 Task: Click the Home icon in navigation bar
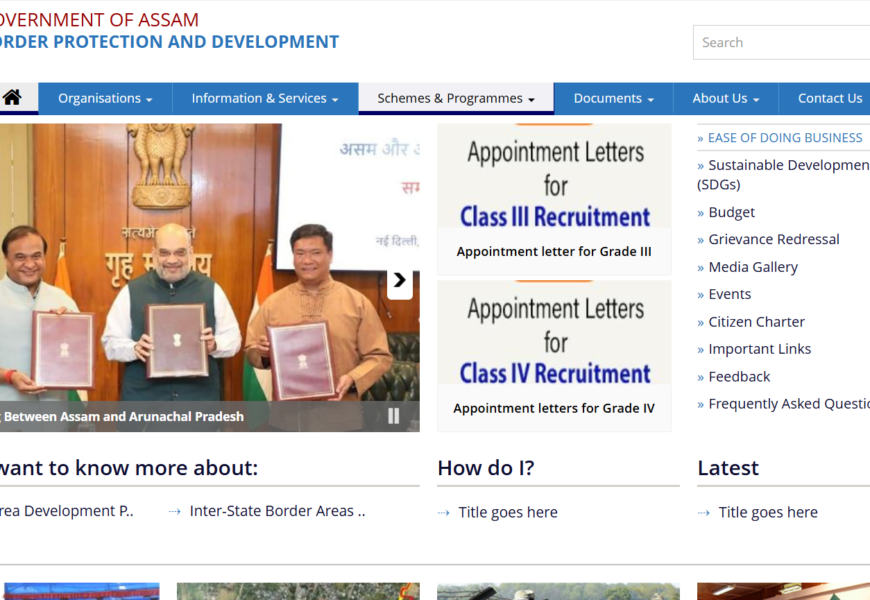pyautogui.click(x=12, y=98)
